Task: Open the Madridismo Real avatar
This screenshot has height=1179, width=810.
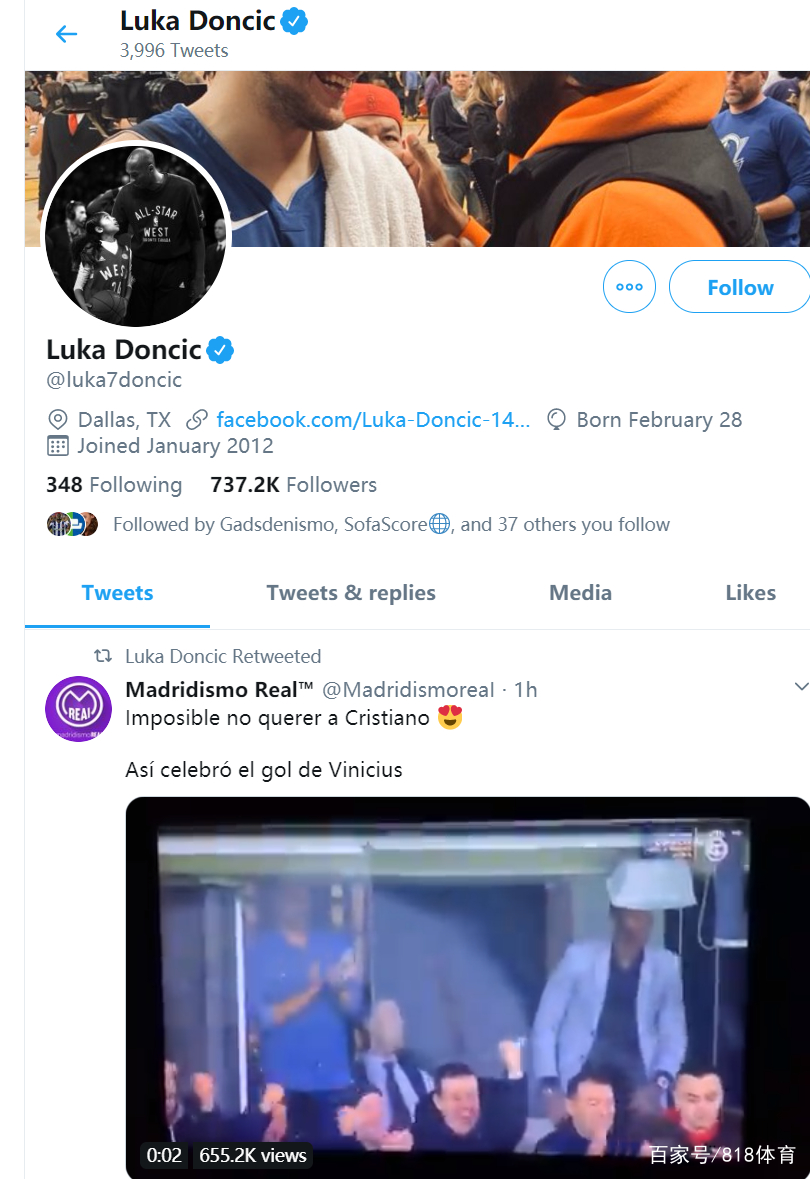Action: click(78, 708)
